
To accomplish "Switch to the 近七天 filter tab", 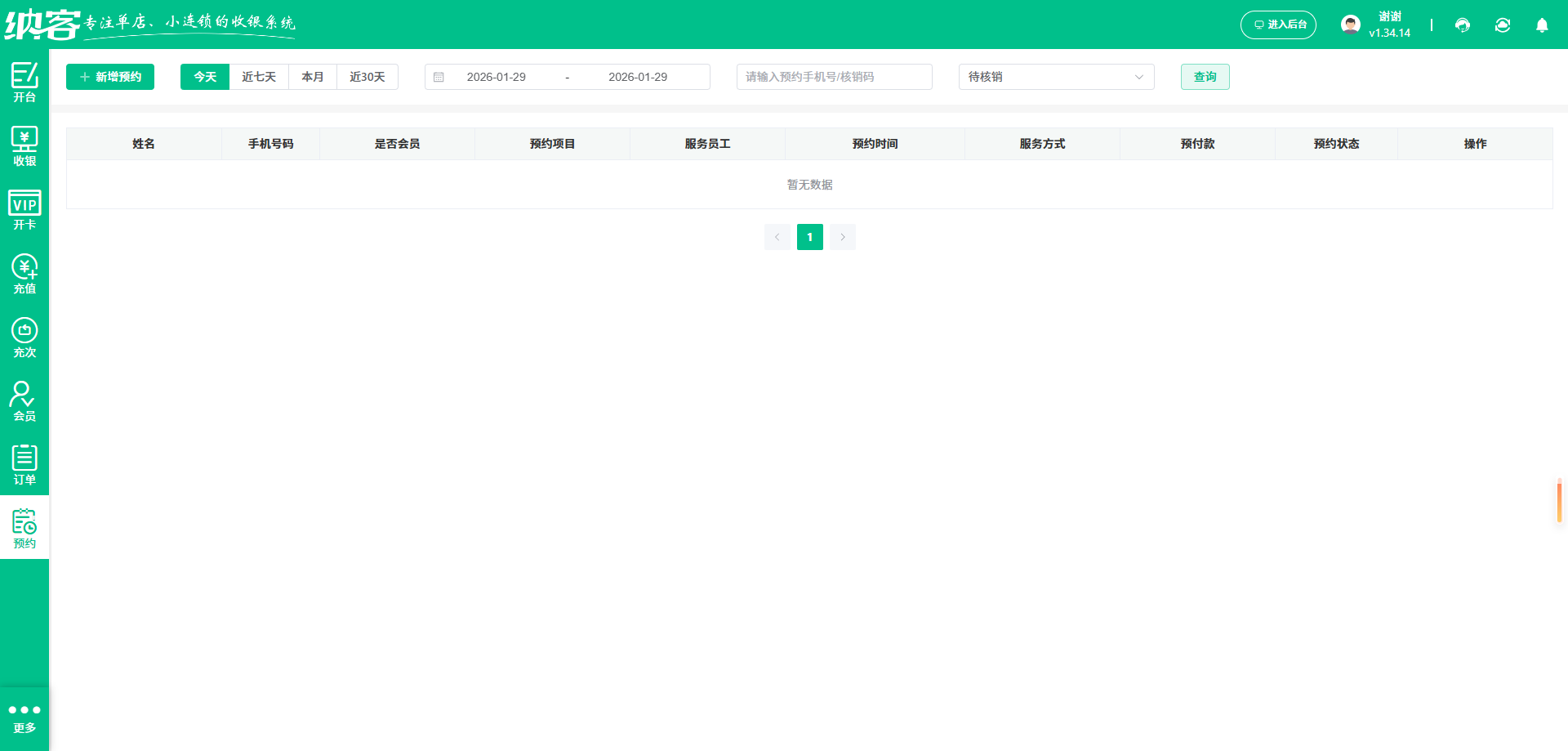I will [x=259, y=76].
